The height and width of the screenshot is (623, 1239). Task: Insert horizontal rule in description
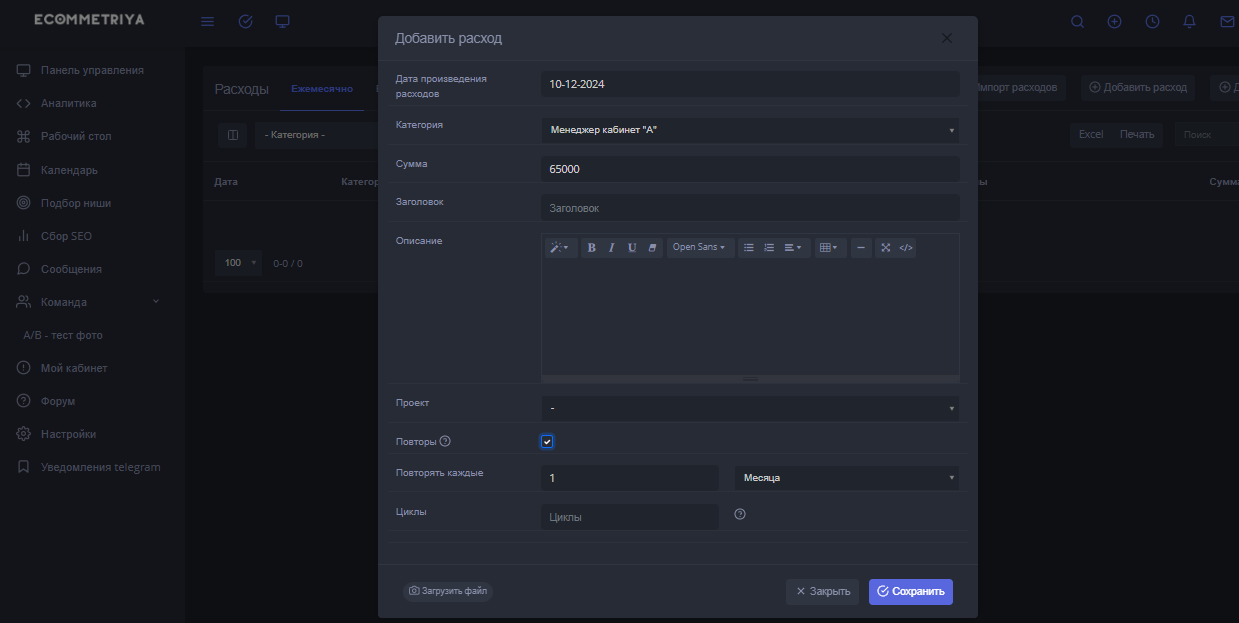tap(861, 248)
